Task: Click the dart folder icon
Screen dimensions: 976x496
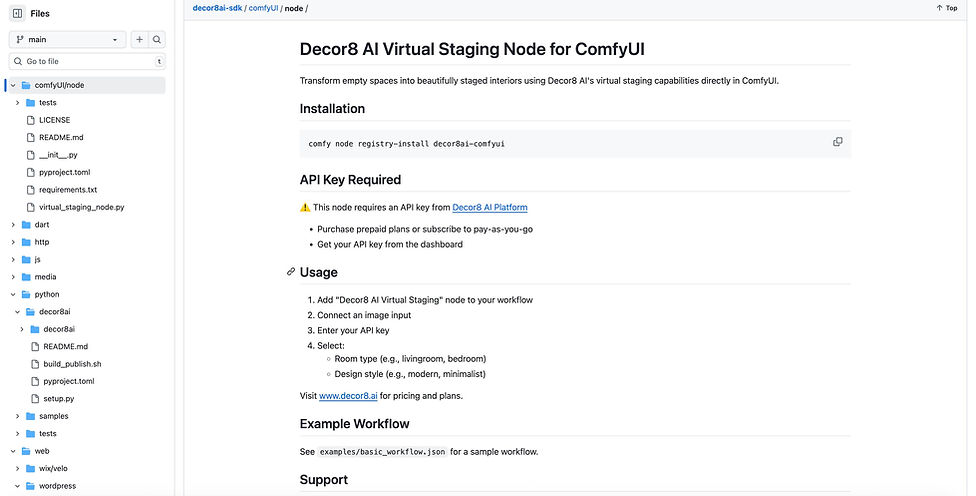Action: click(x=26, y=225)
